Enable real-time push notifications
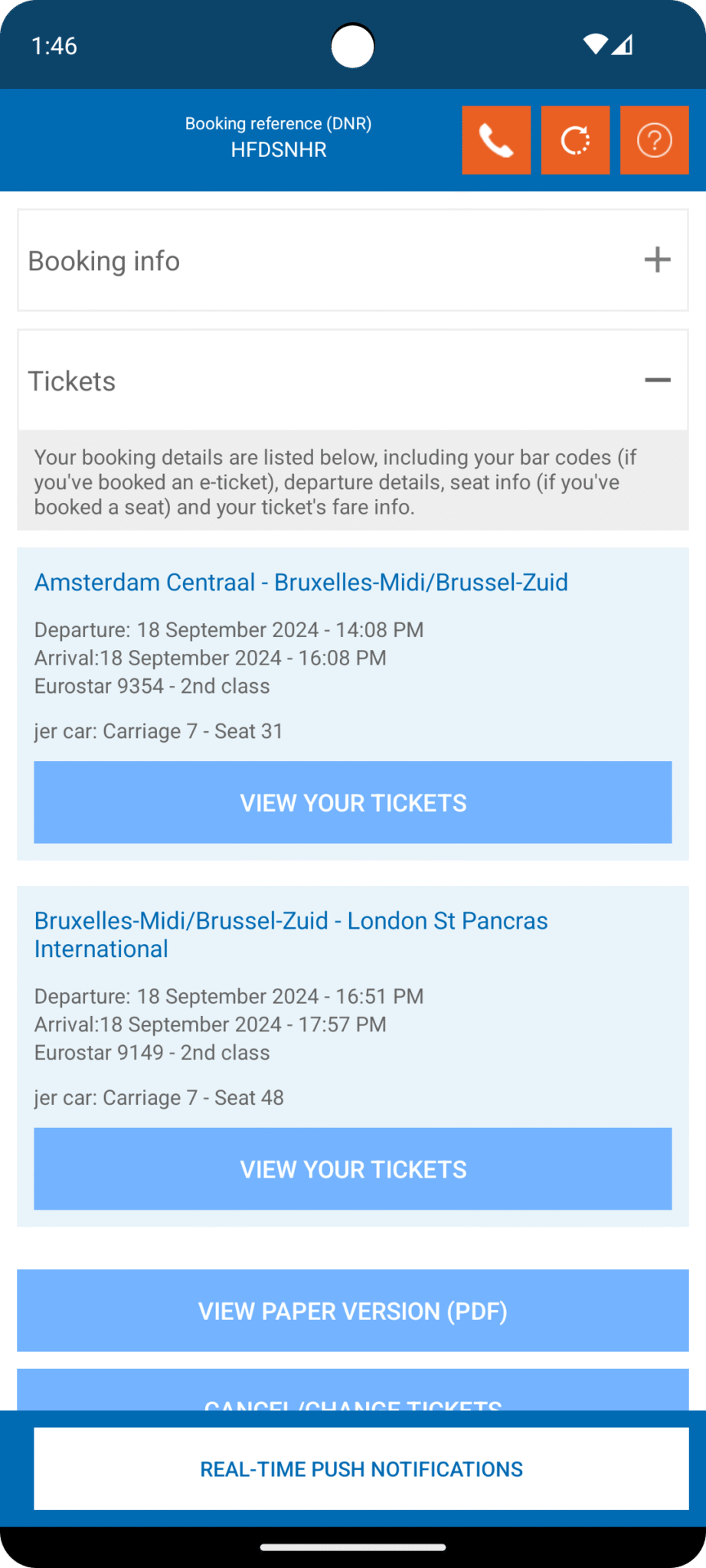This screenshot has height=1568, width=706. (x=361, y=1468)
